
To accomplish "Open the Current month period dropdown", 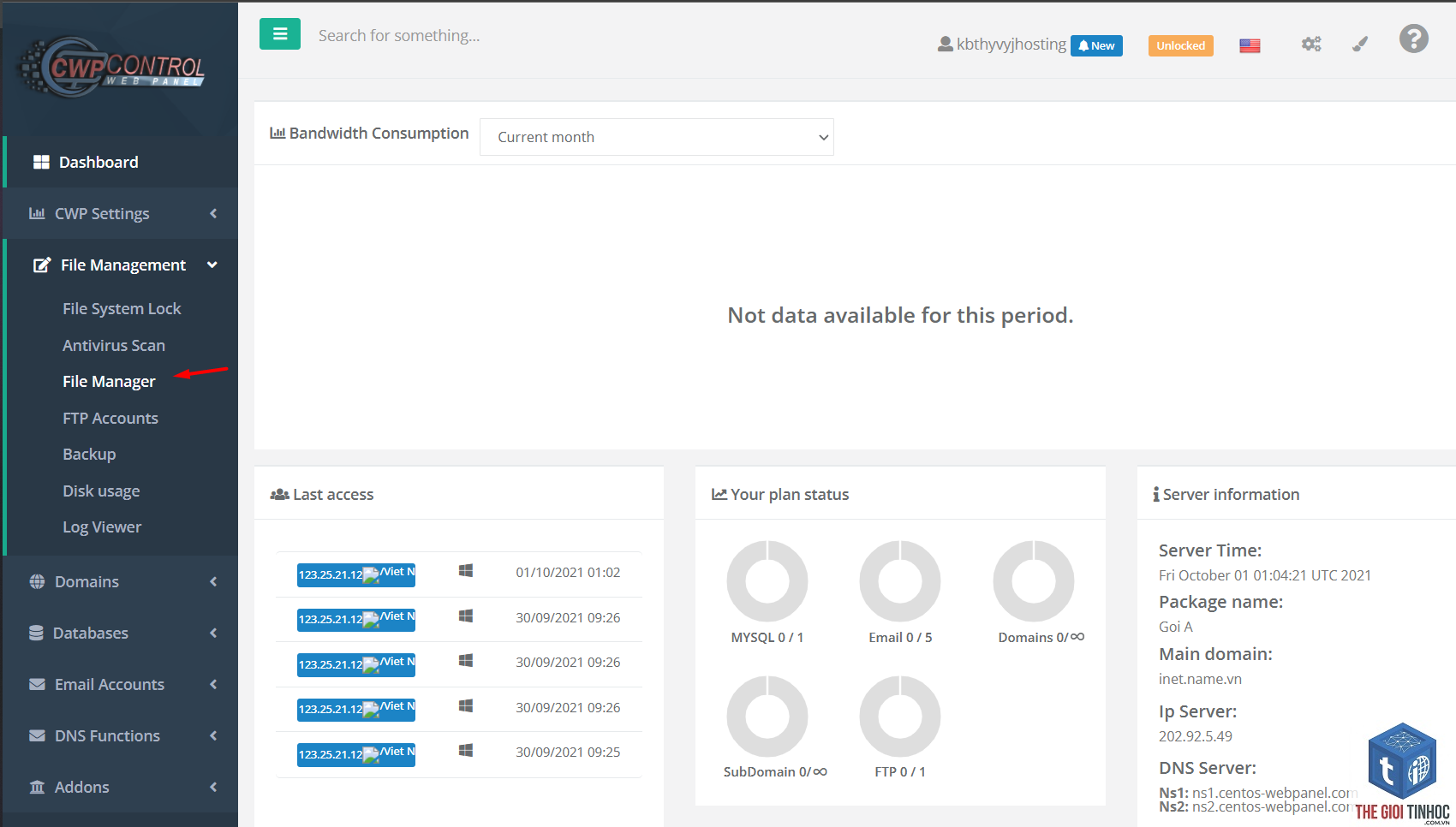I will coord(657,137).
